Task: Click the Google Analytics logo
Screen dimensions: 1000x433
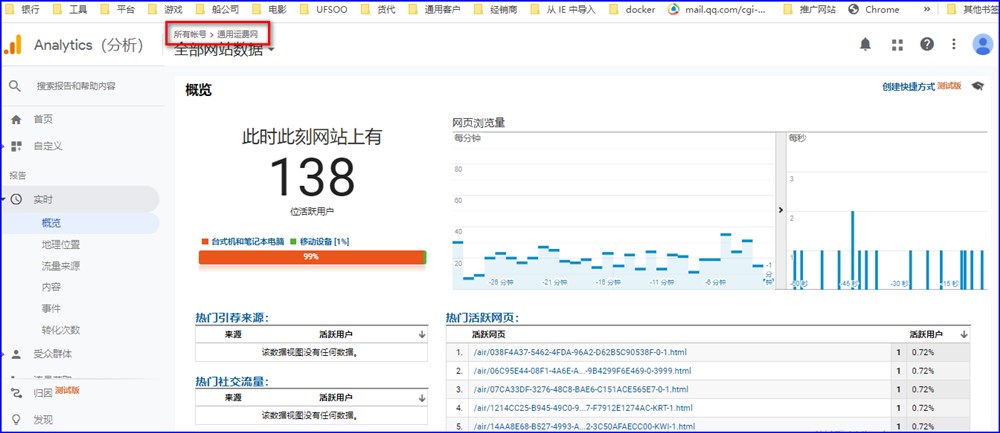Action: (13, 45)
